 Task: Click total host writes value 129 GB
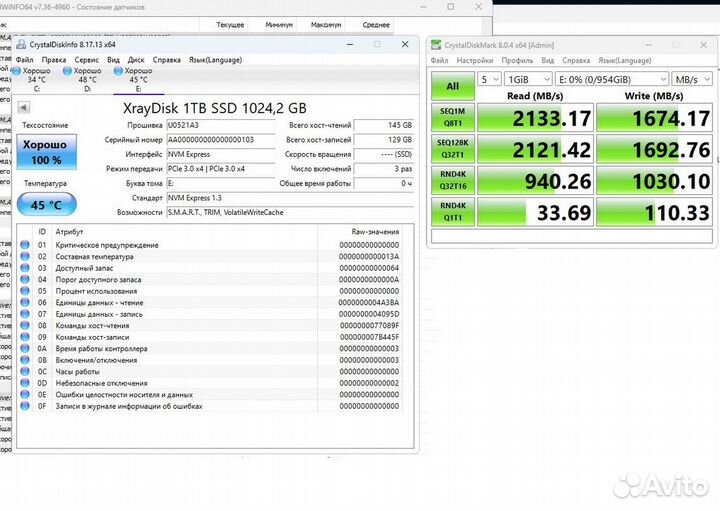point(384,140)
